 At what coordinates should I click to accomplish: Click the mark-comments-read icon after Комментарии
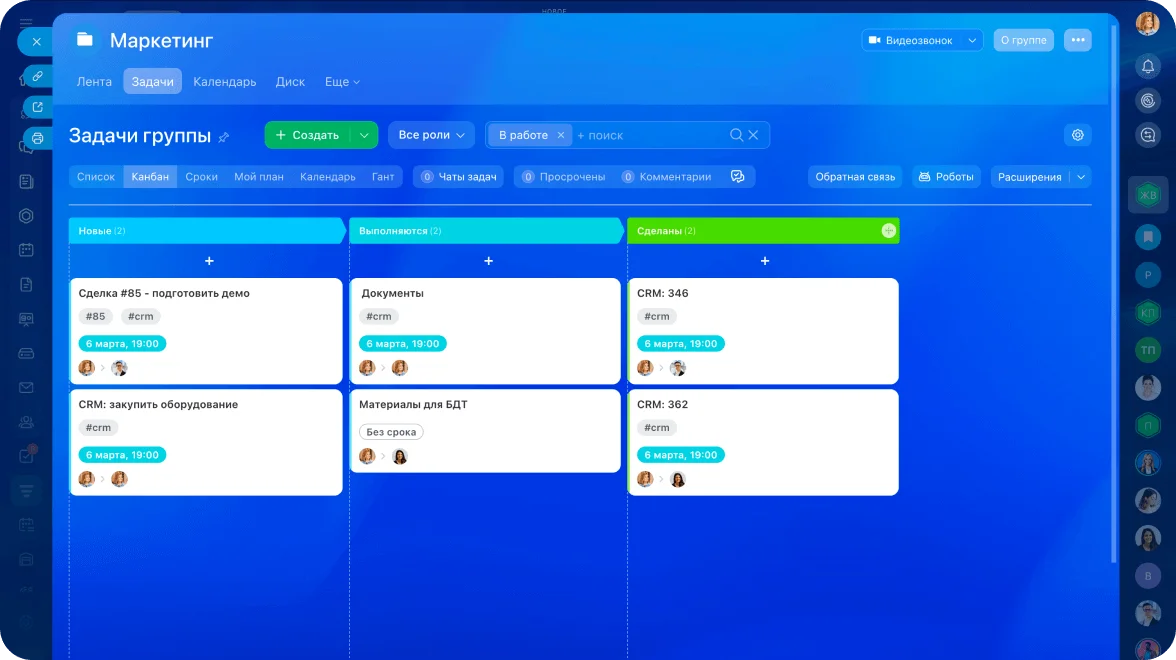[738, 177]
